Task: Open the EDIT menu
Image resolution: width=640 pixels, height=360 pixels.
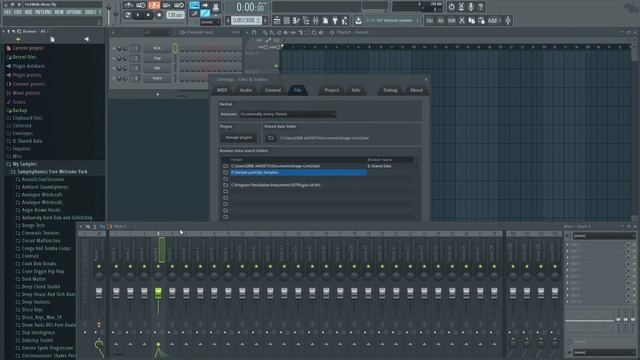Action: [18, 12]
